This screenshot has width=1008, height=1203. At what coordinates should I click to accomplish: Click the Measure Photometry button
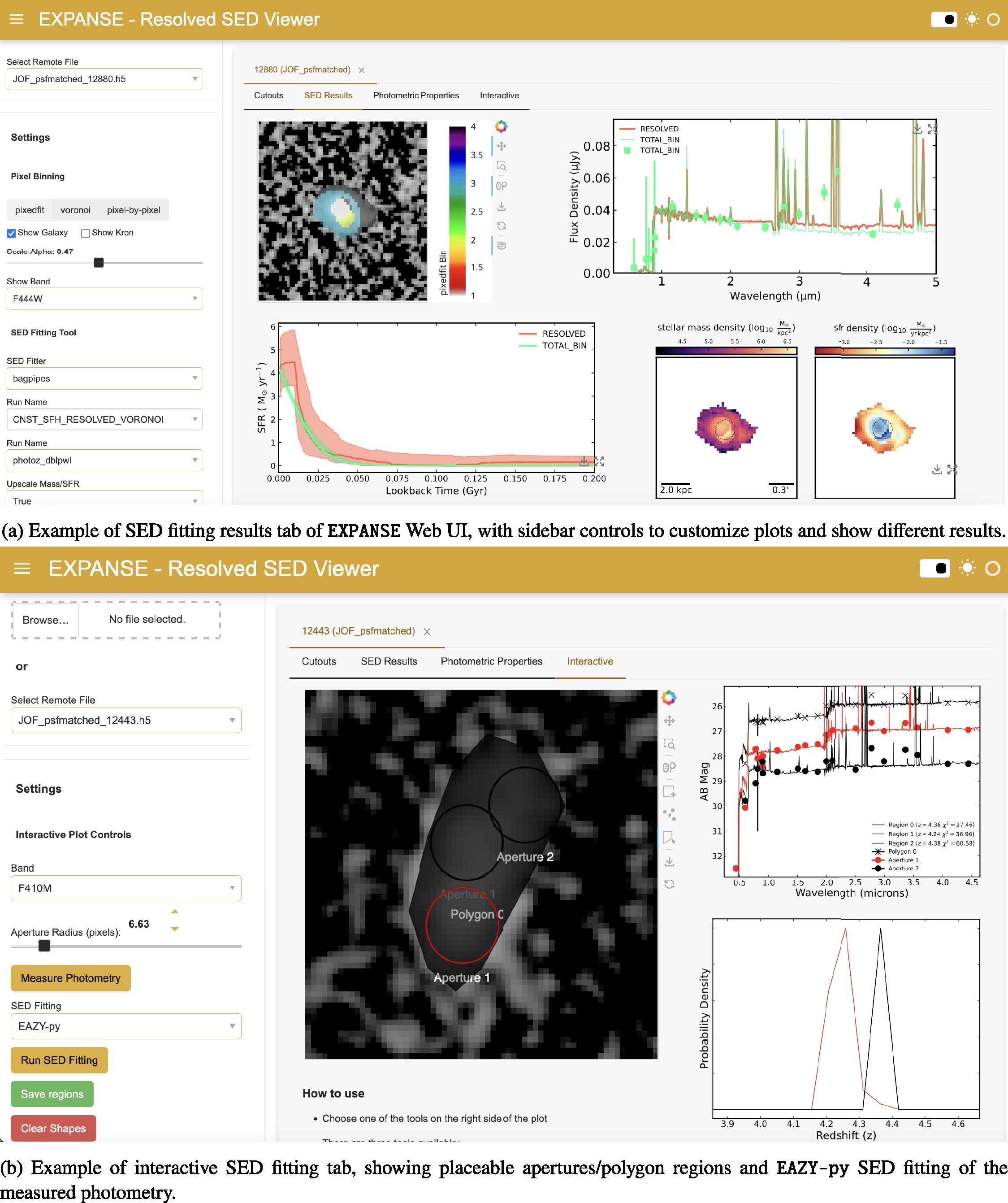click(70, 978)
